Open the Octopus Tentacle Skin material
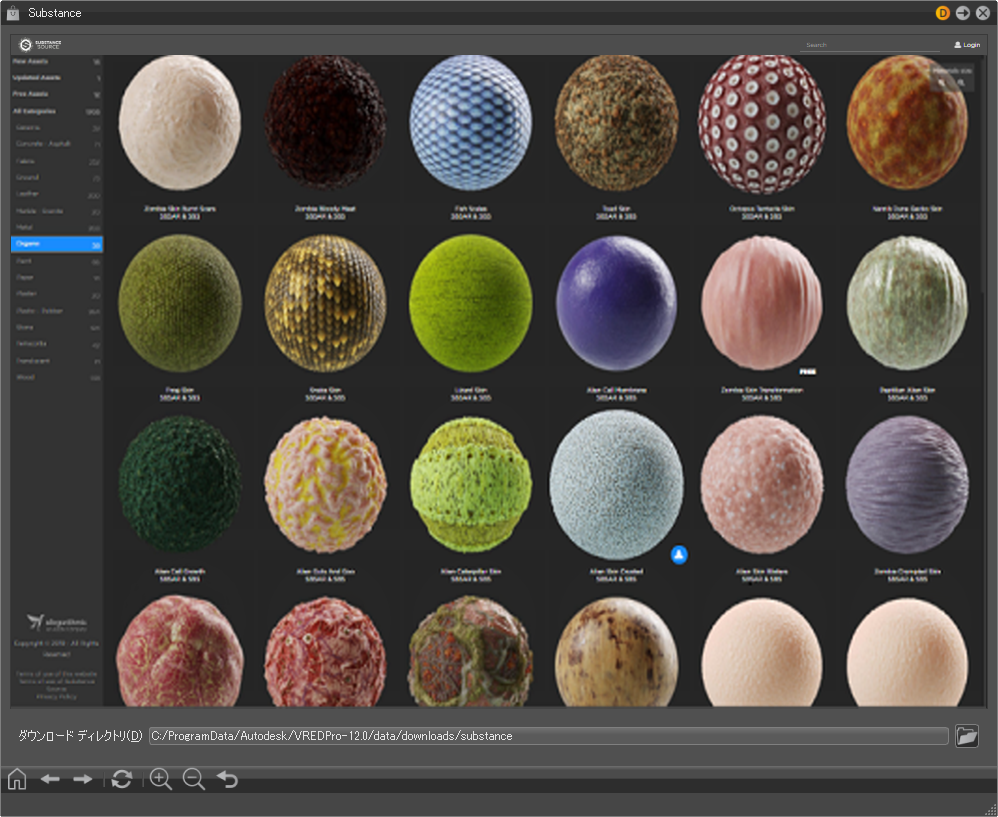998x817 pixels. coord(762,124)
